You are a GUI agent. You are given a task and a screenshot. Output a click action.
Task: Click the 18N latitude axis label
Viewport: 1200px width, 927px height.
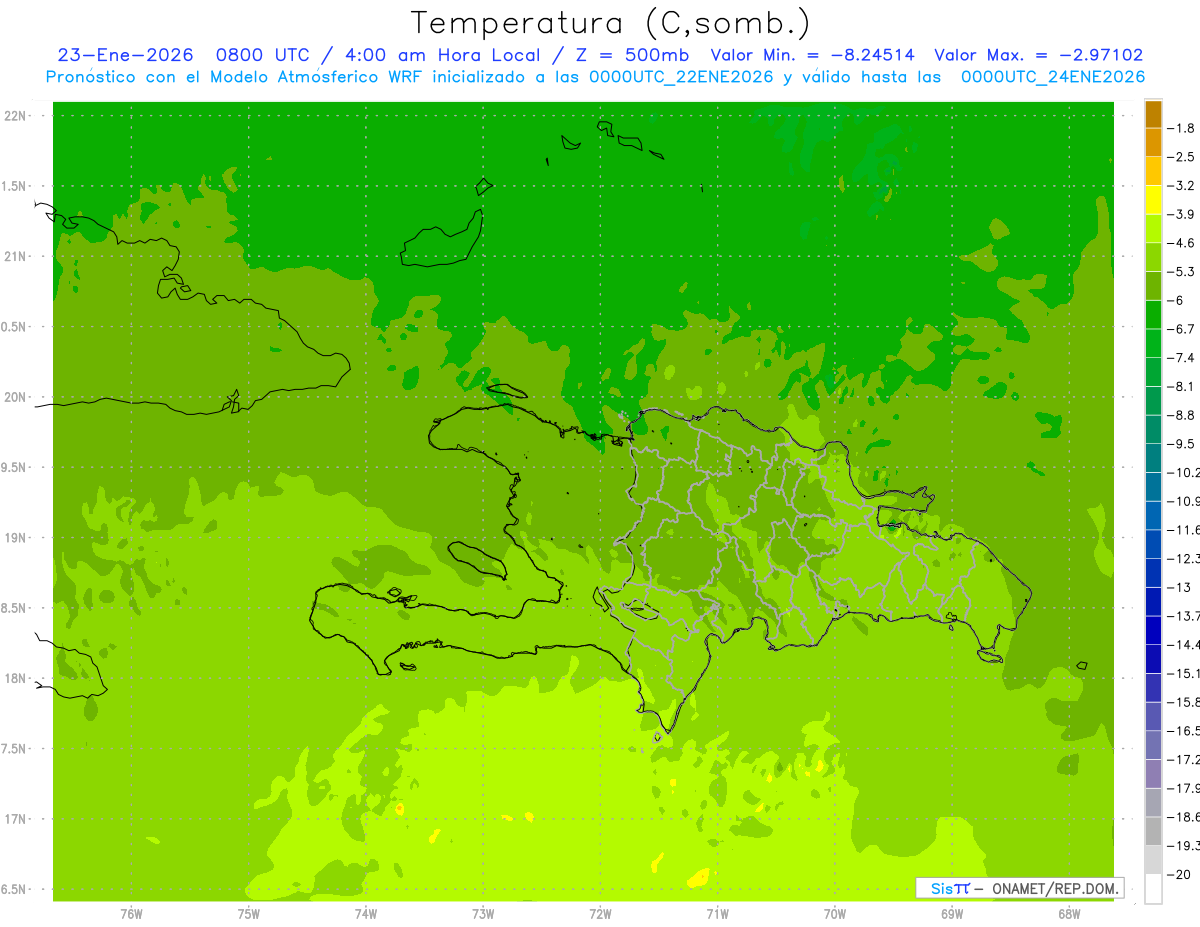click(x=17, y=678)
